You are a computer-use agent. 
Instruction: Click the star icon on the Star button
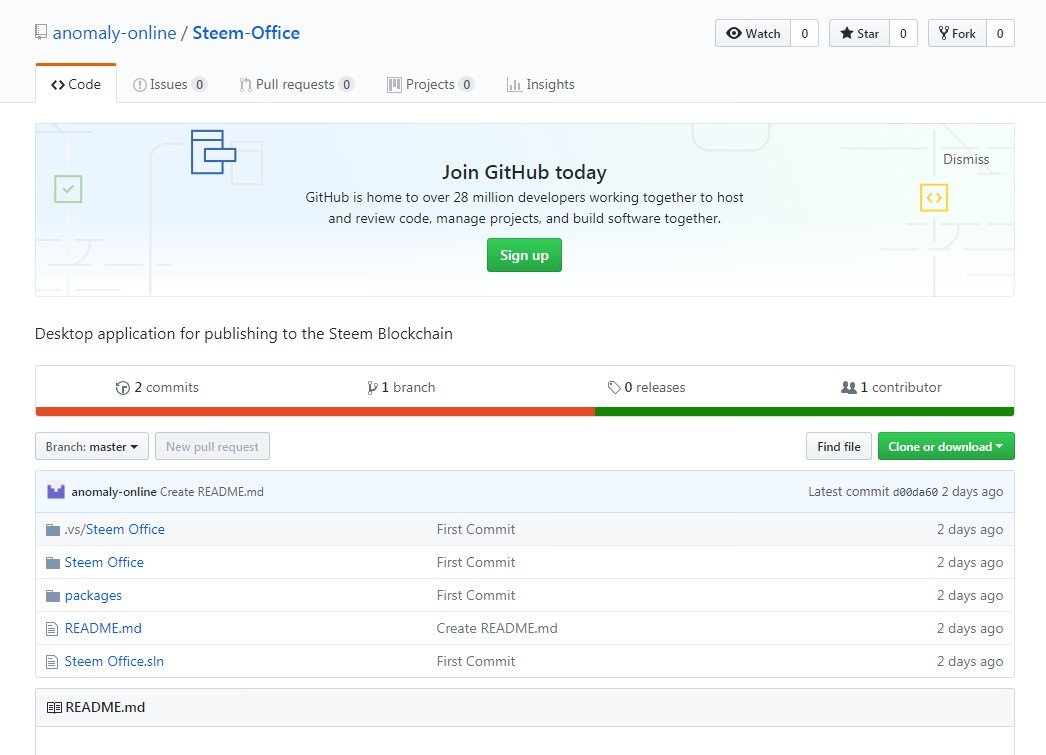coord(847,33)
